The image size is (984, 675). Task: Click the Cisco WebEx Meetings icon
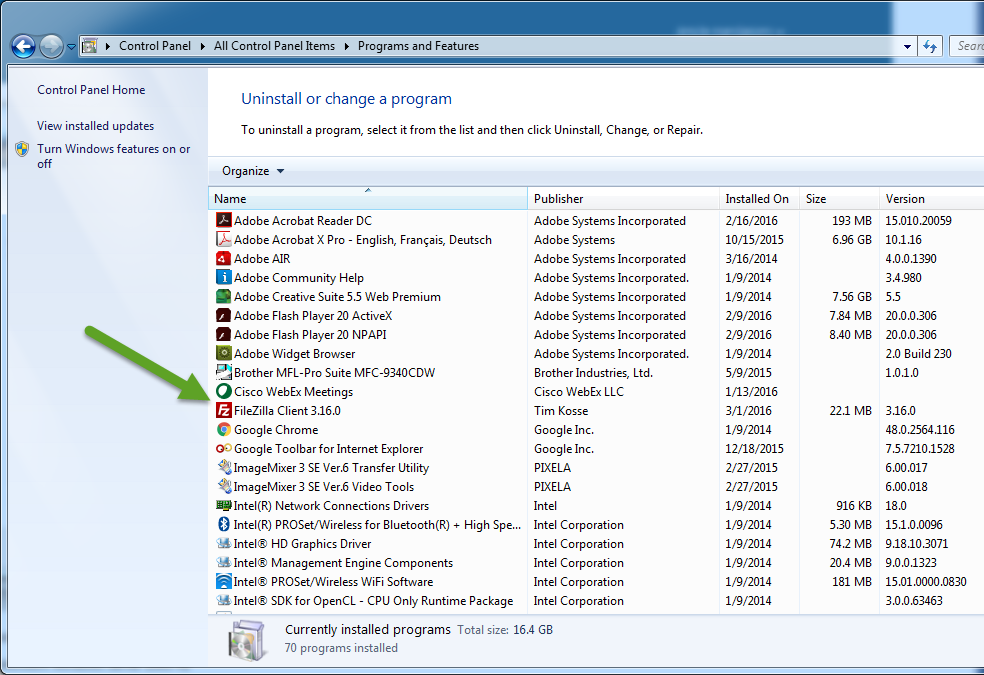click(x=223, y=391)
